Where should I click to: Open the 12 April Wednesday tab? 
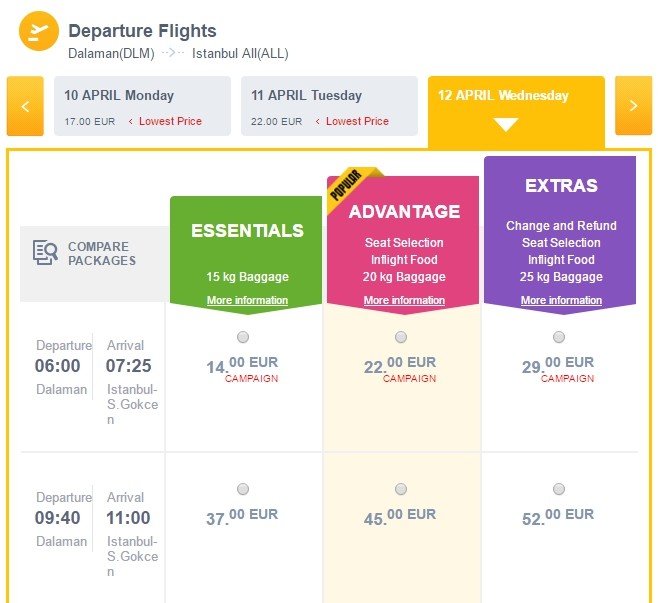pyautogui.click(x=503, y=96)
